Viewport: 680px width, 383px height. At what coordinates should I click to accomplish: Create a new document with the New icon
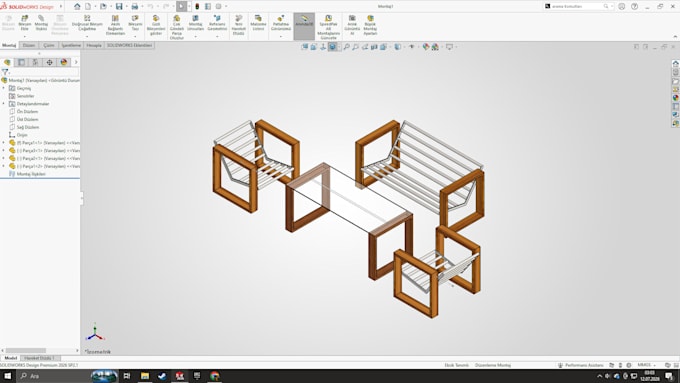[88, 7]
